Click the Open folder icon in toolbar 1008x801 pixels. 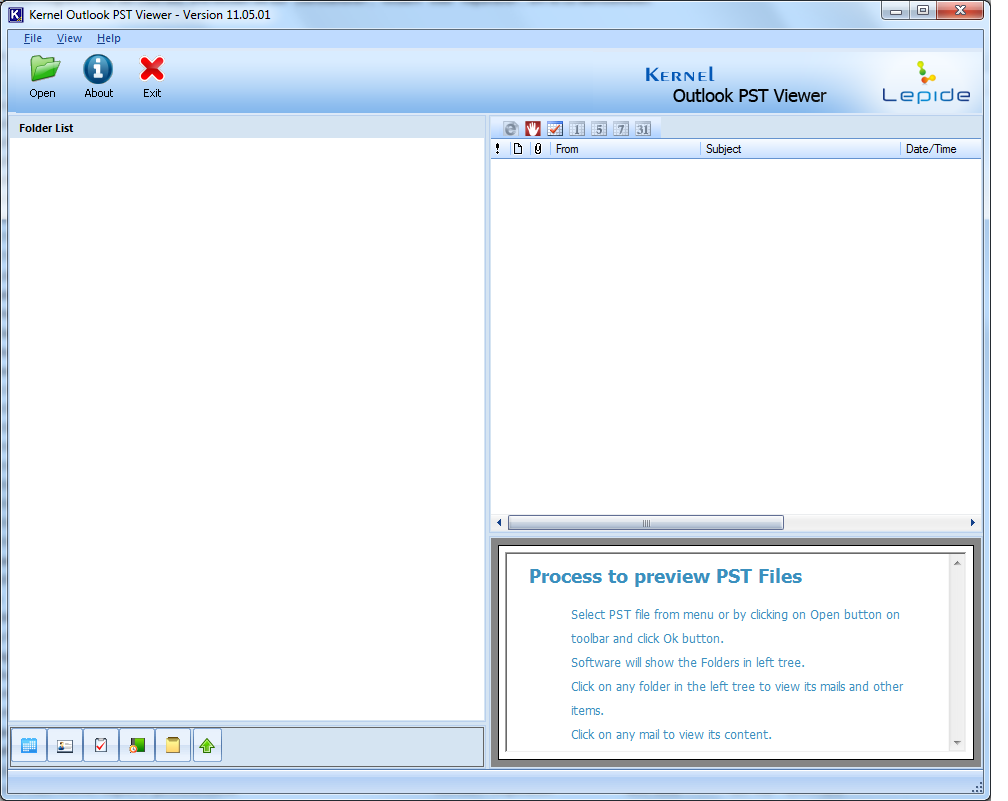43,70
